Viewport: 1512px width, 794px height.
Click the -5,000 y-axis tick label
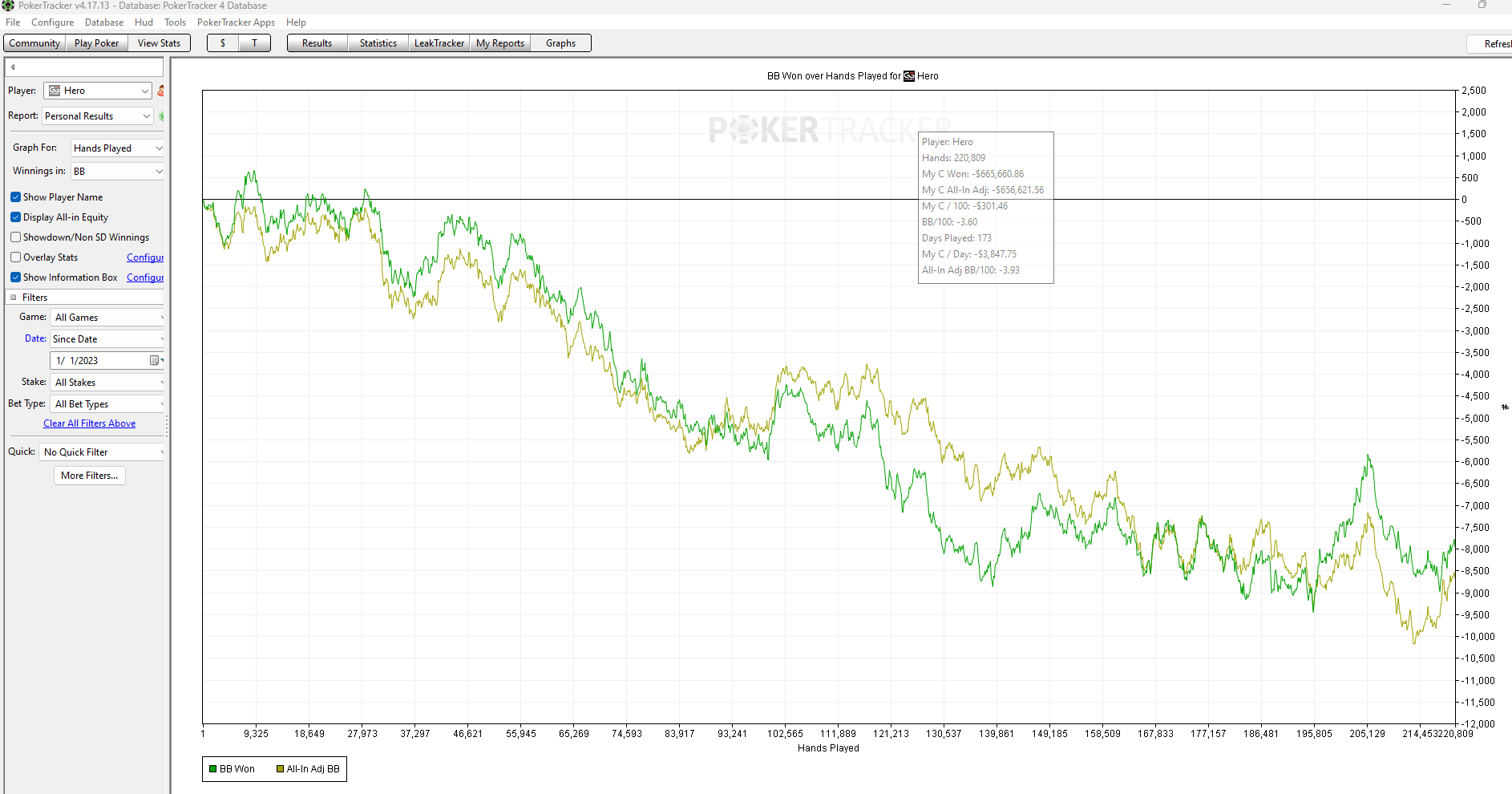pos(1476,419)
